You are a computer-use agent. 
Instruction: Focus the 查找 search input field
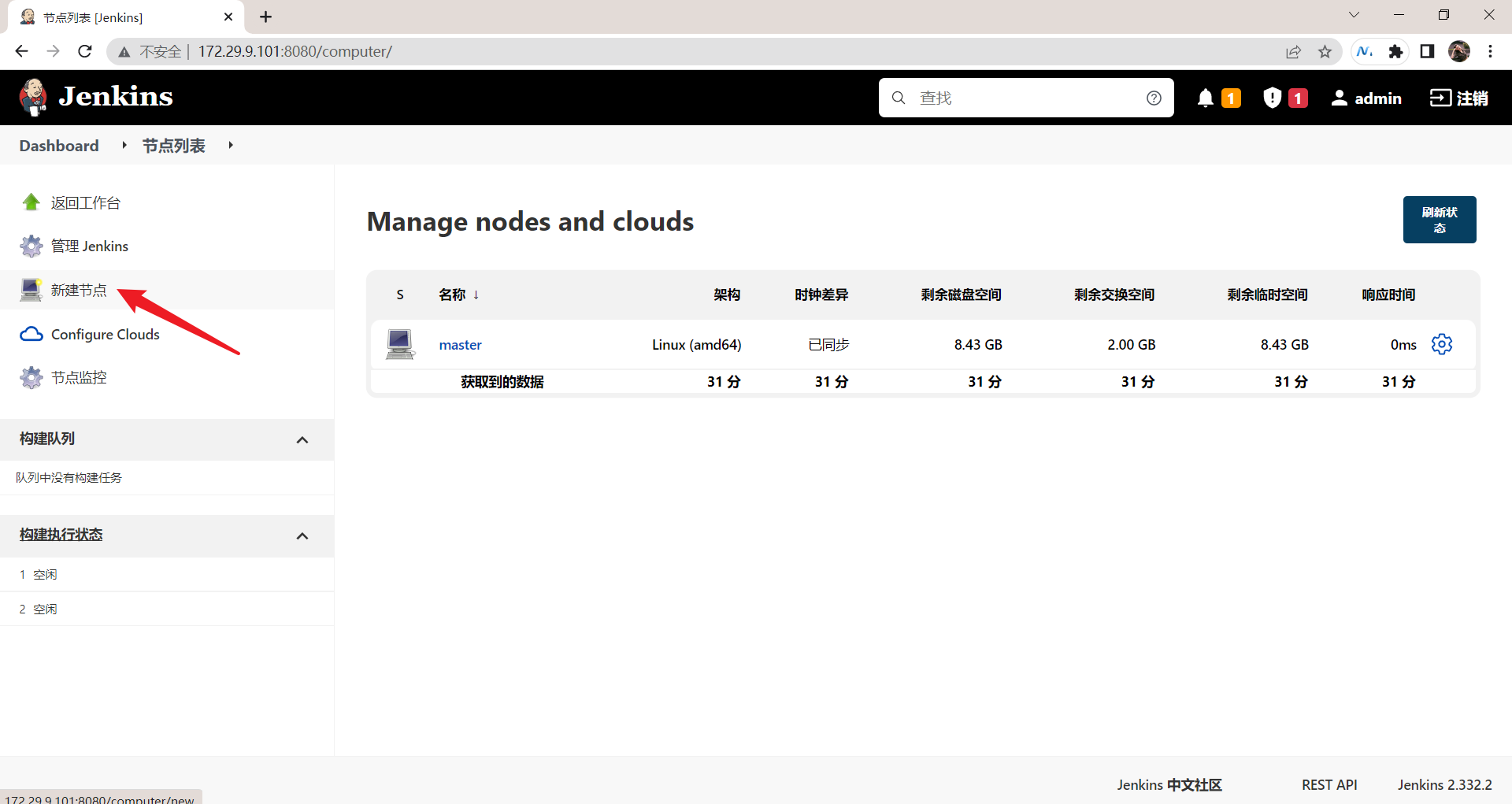1026,98
